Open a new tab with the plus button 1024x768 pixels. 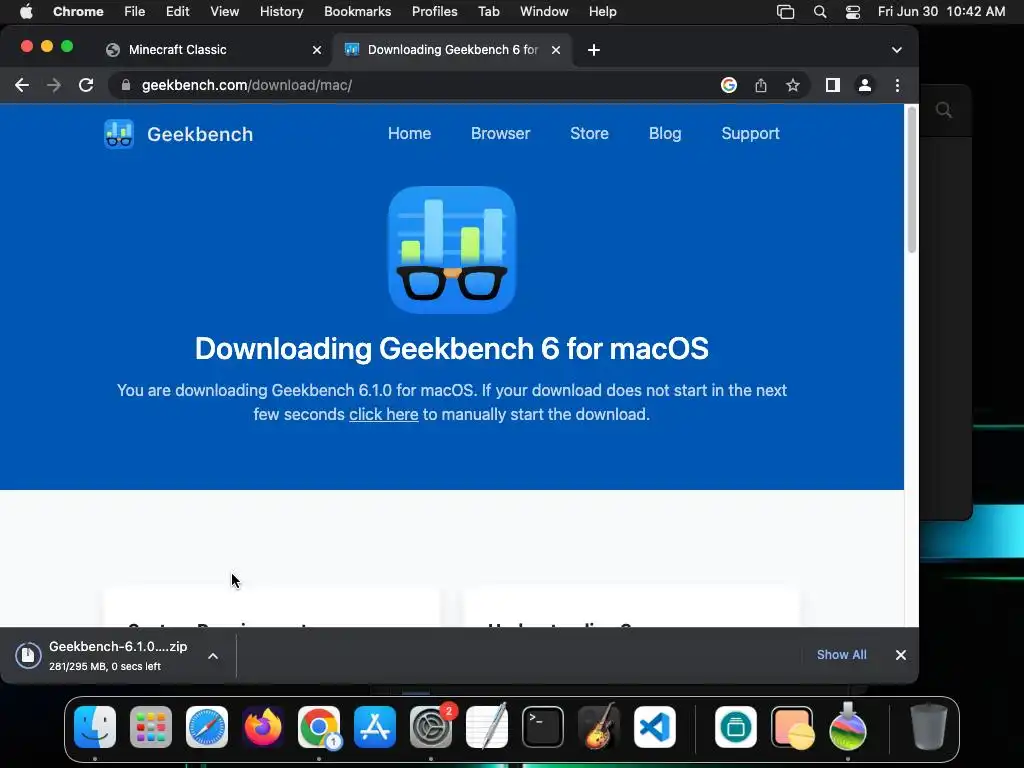pos(594,50)
